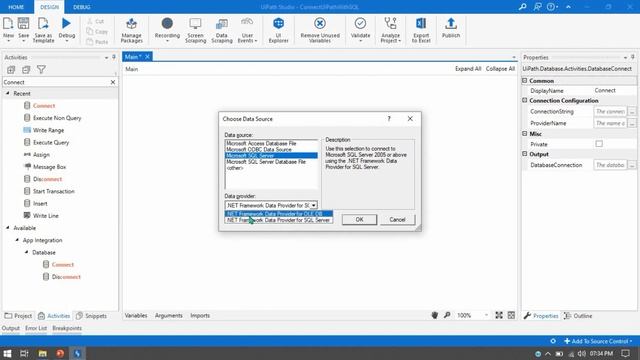Image resolution: width=640 pixels, height=360 pixels.
Task: Open User Events menu
Action: 247,30
